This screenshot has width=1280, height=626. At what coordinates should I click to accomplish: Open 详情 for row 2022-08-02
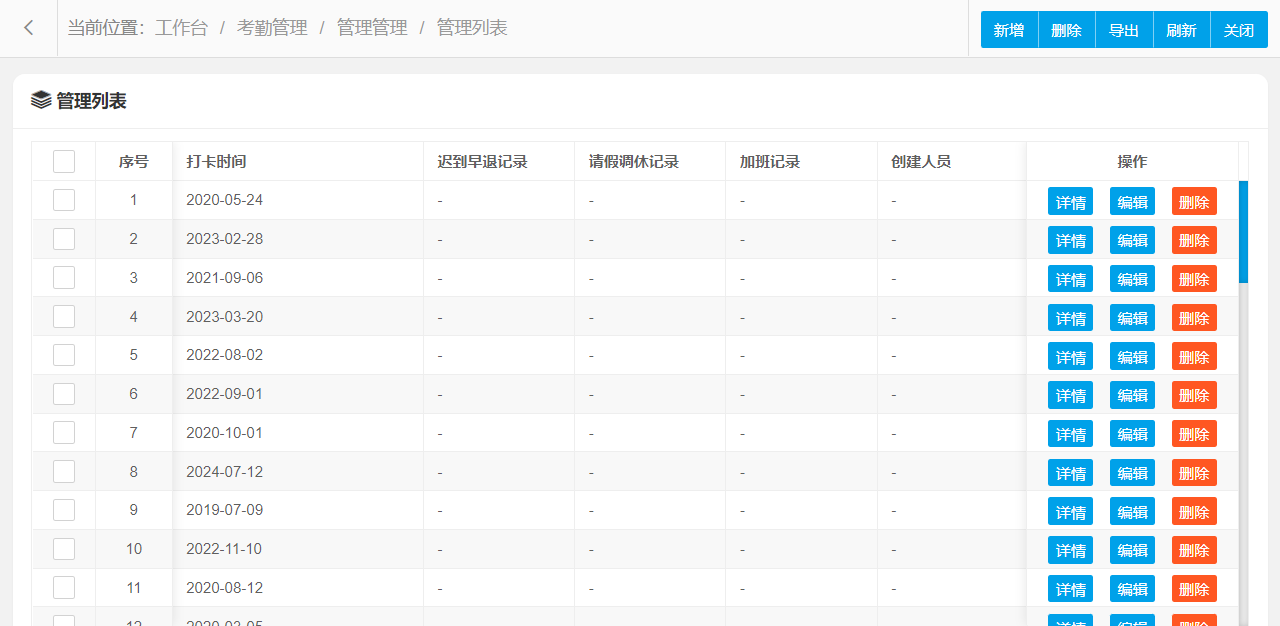1070,356
